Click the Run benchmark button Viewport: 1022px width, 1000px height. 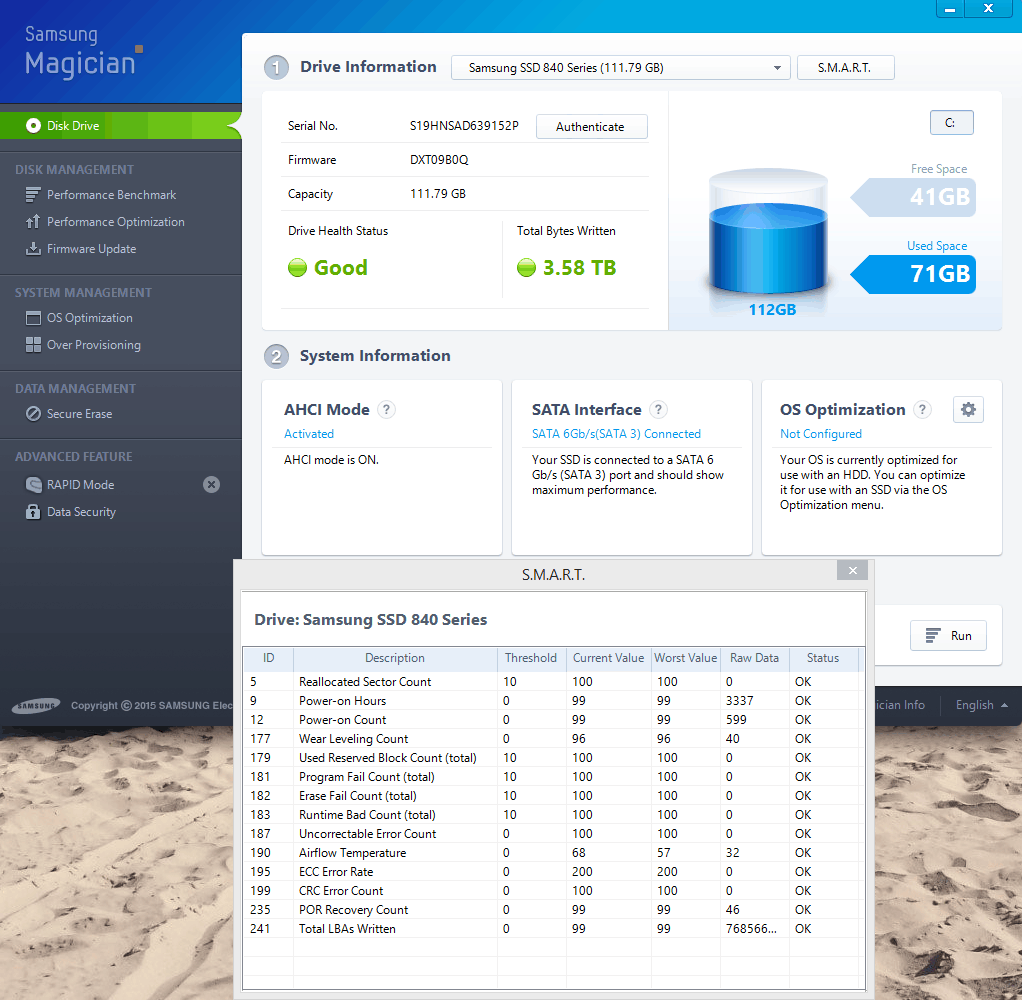pyautogui.click(x=948, y=636)
